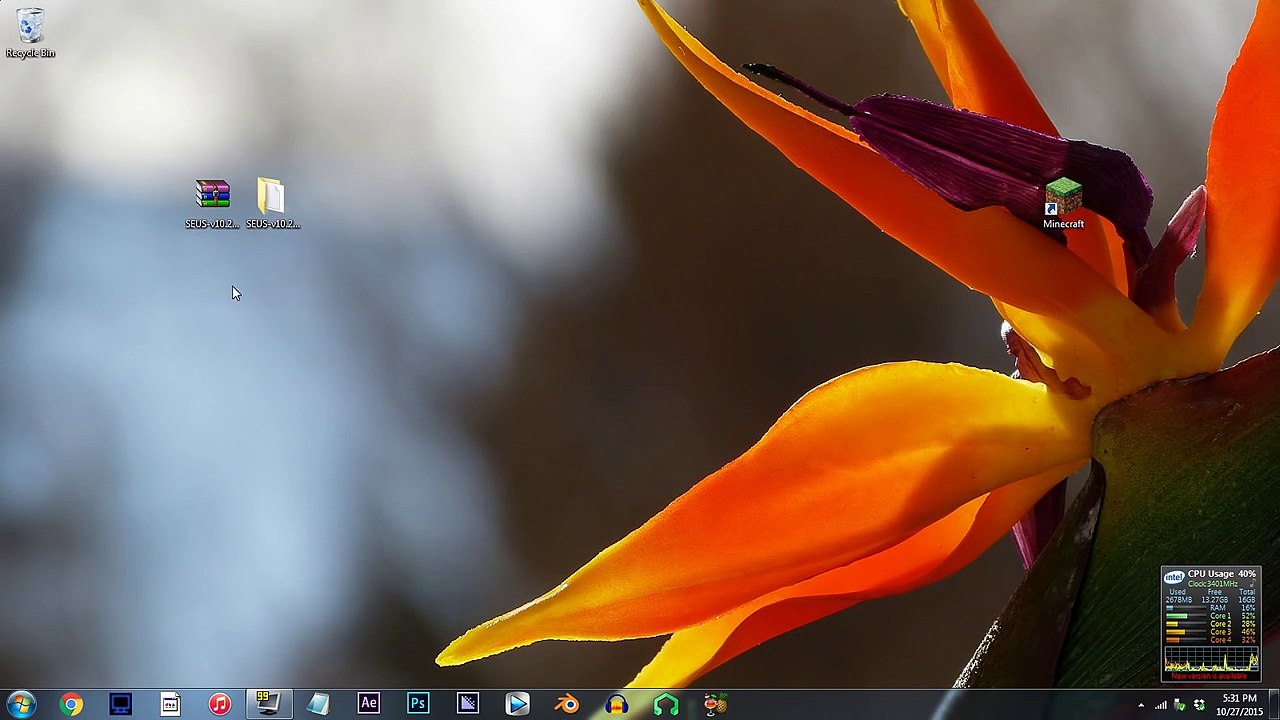Open Blender from the taskbar
Screen dimensions: 1280x720
[x=566, y=704]
